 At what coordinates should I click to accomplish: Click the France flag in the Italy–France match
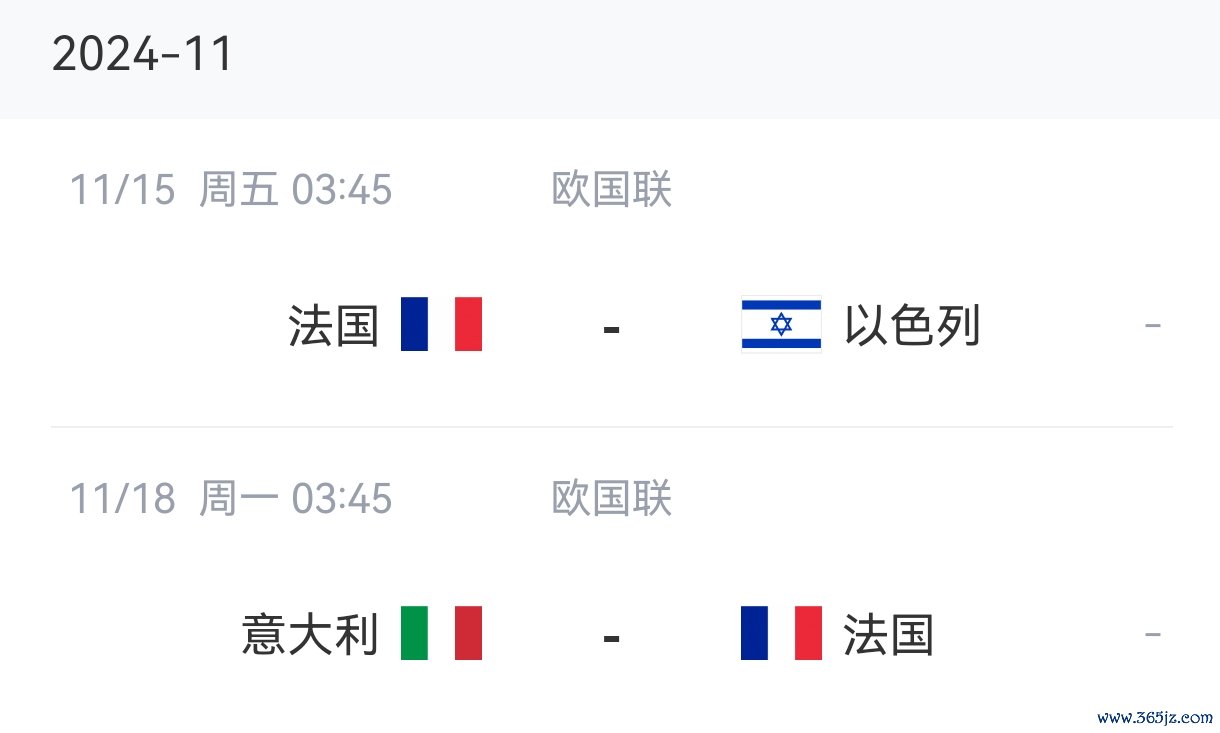coord(781,633)
